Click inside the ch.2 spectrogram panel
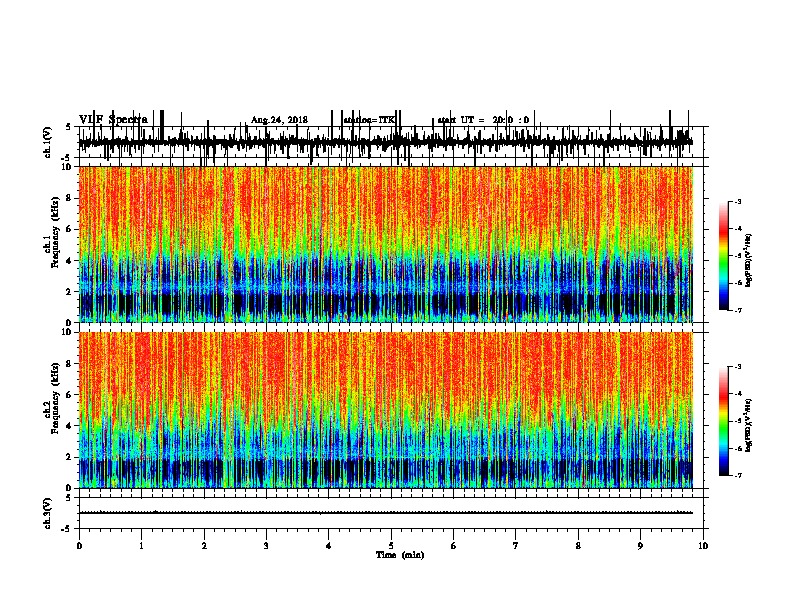The width and height of the screenshot is (792, 612). coord(386,410)
